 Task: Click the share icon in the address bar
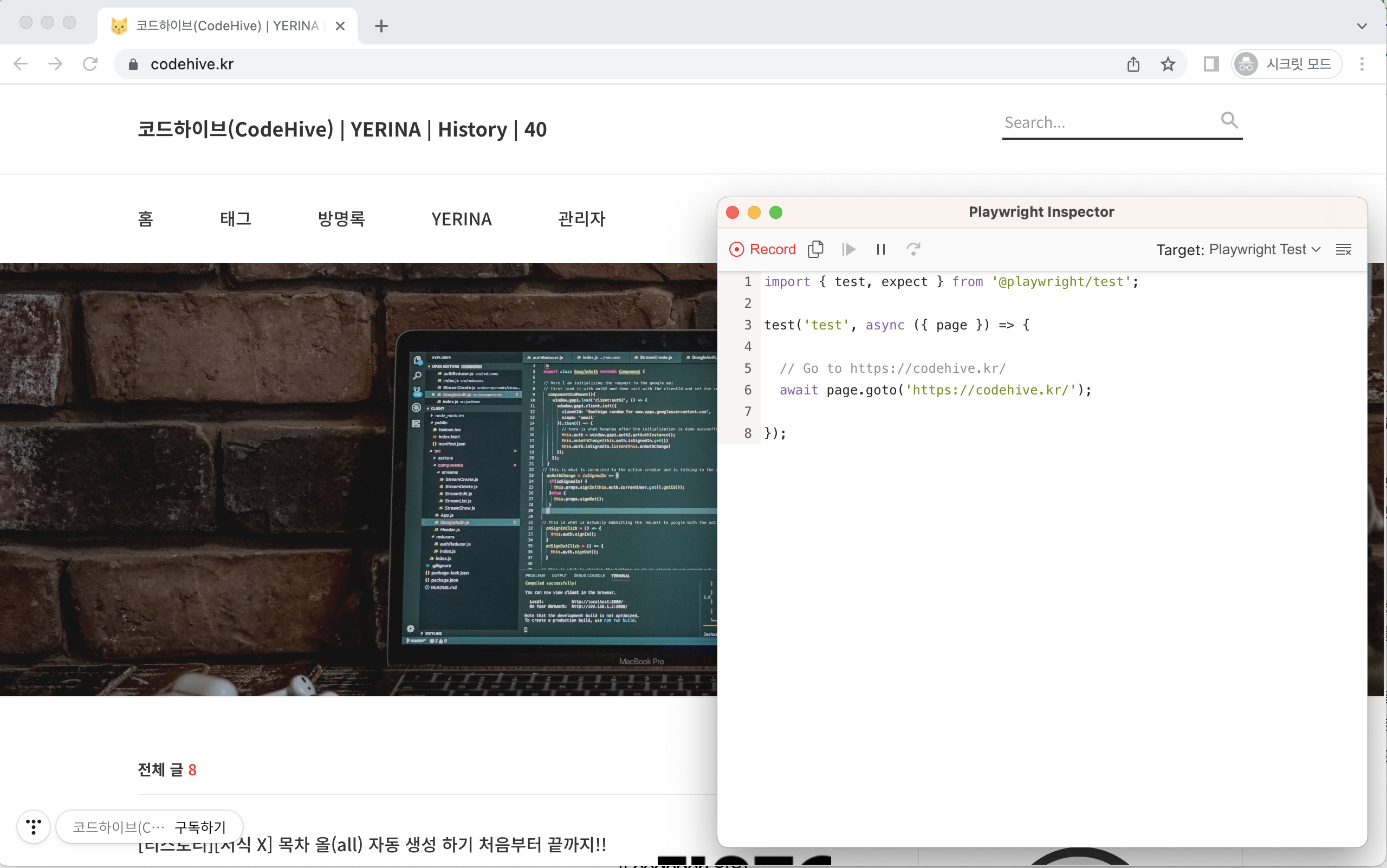tap(1133, 64)
